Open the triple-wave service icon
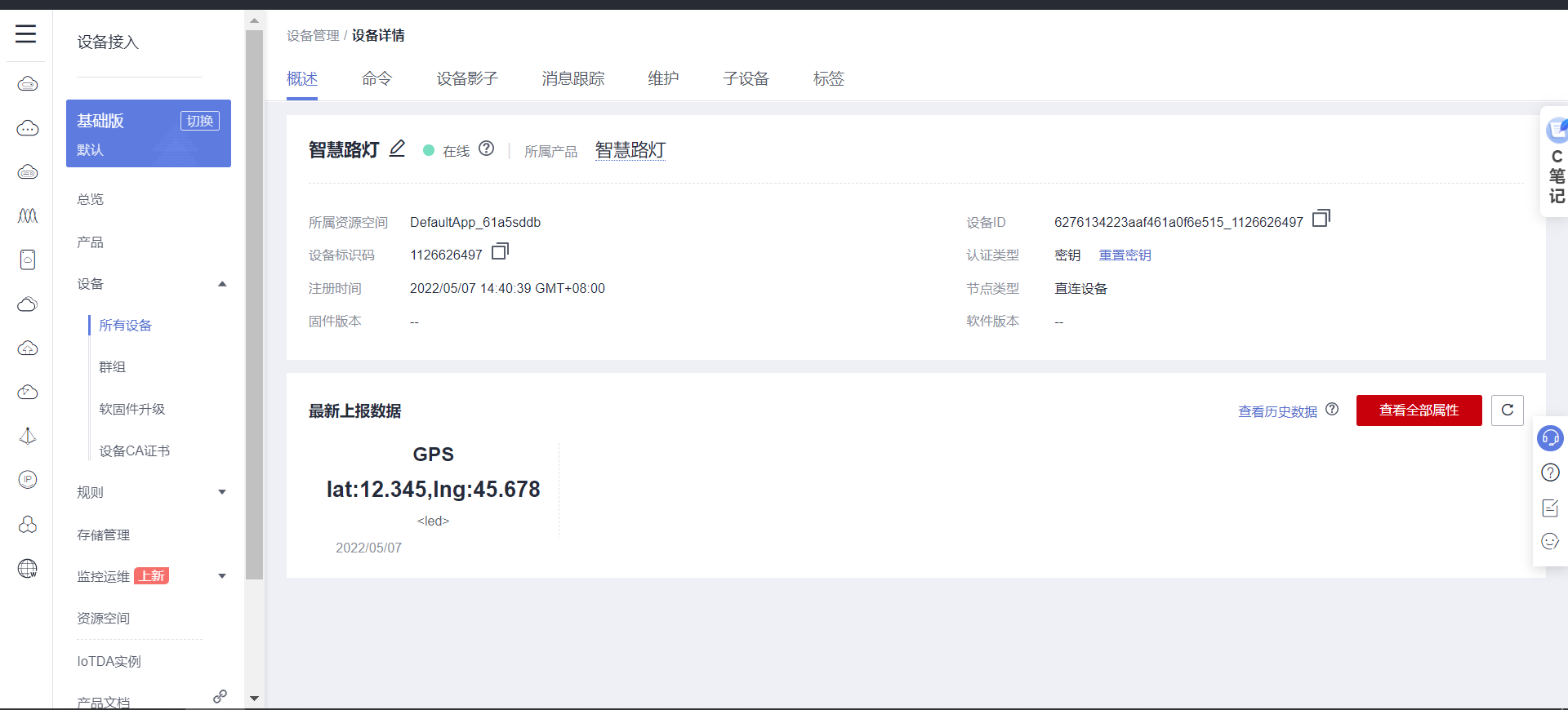This screenshot has height=710, width=1568. 28,216
